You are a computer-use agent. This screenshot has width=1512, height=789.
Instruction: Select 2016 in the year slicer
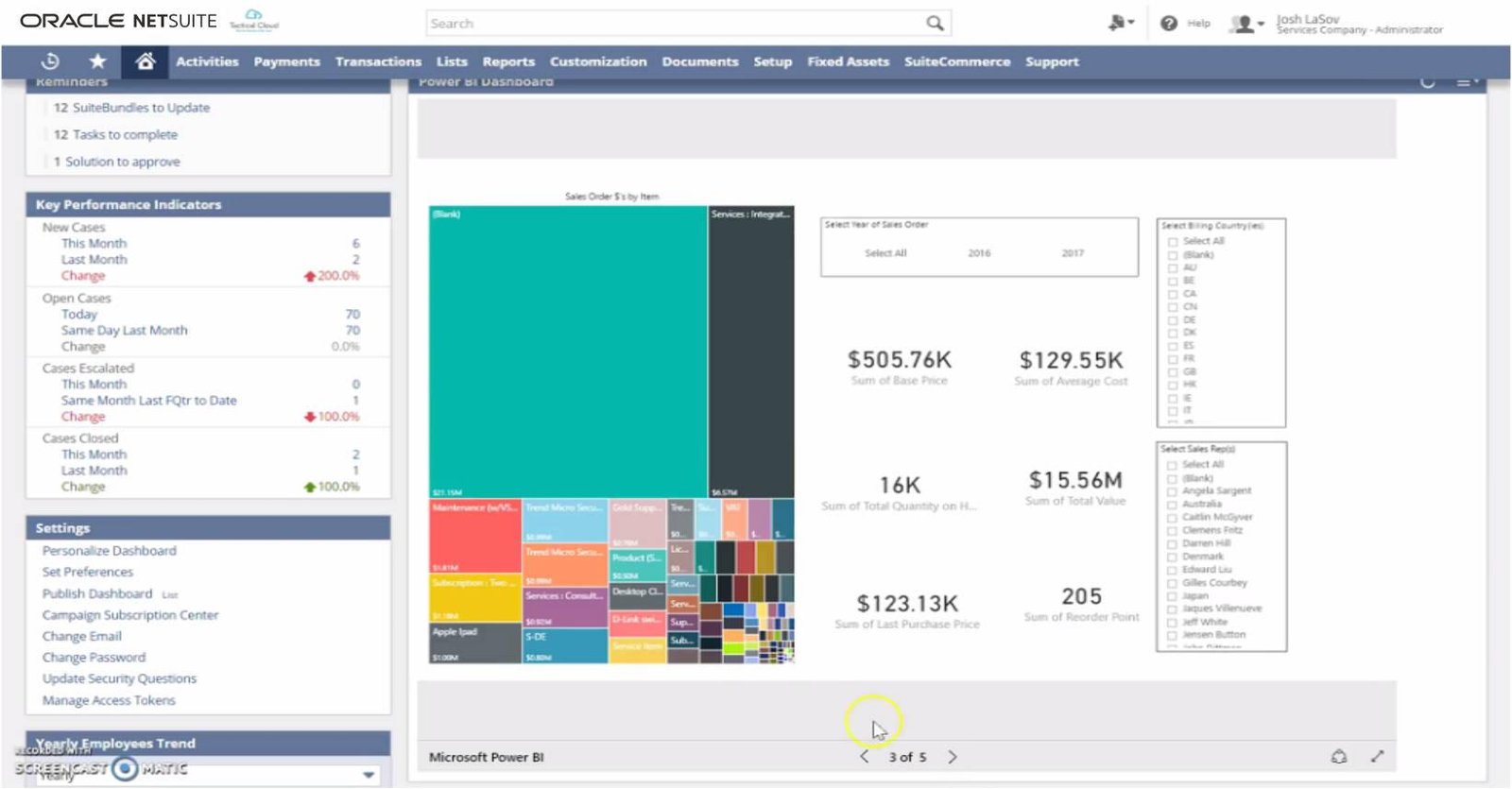[x=979, y=253]
